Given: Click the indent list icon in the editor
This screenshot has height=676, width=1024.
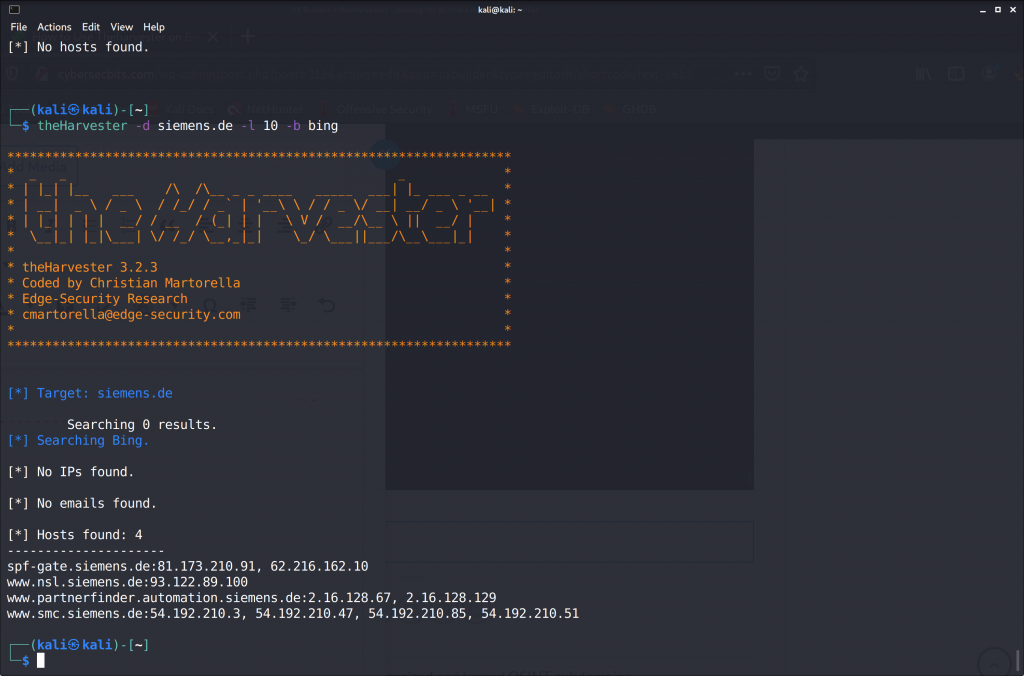Looking at the screenshot, I should pos(288,304).
